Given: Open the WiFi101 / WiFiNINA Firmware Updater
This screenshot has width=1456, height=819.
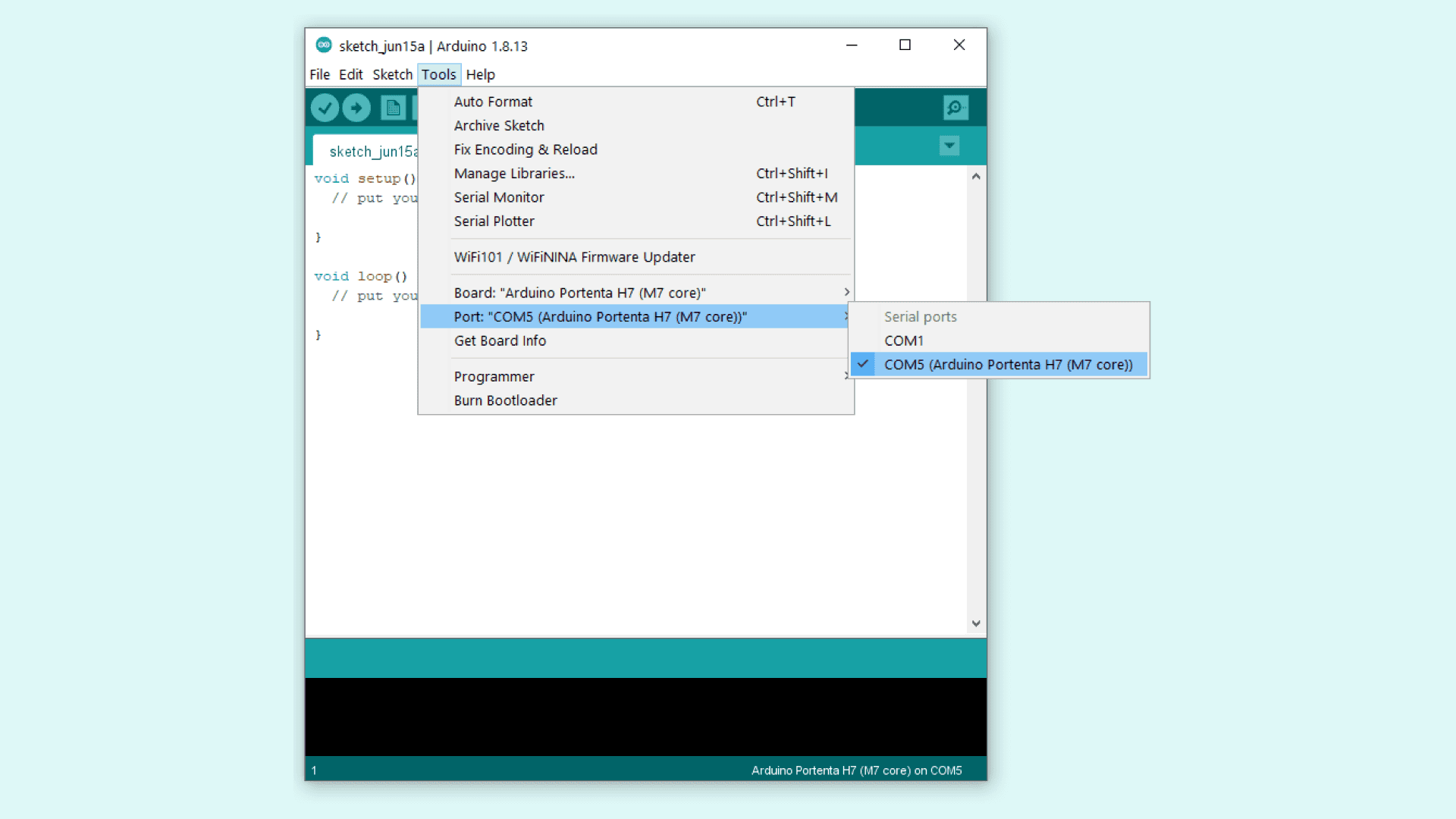Looking at the screenshot, I should pyautogui.click(x=574, y=257).
